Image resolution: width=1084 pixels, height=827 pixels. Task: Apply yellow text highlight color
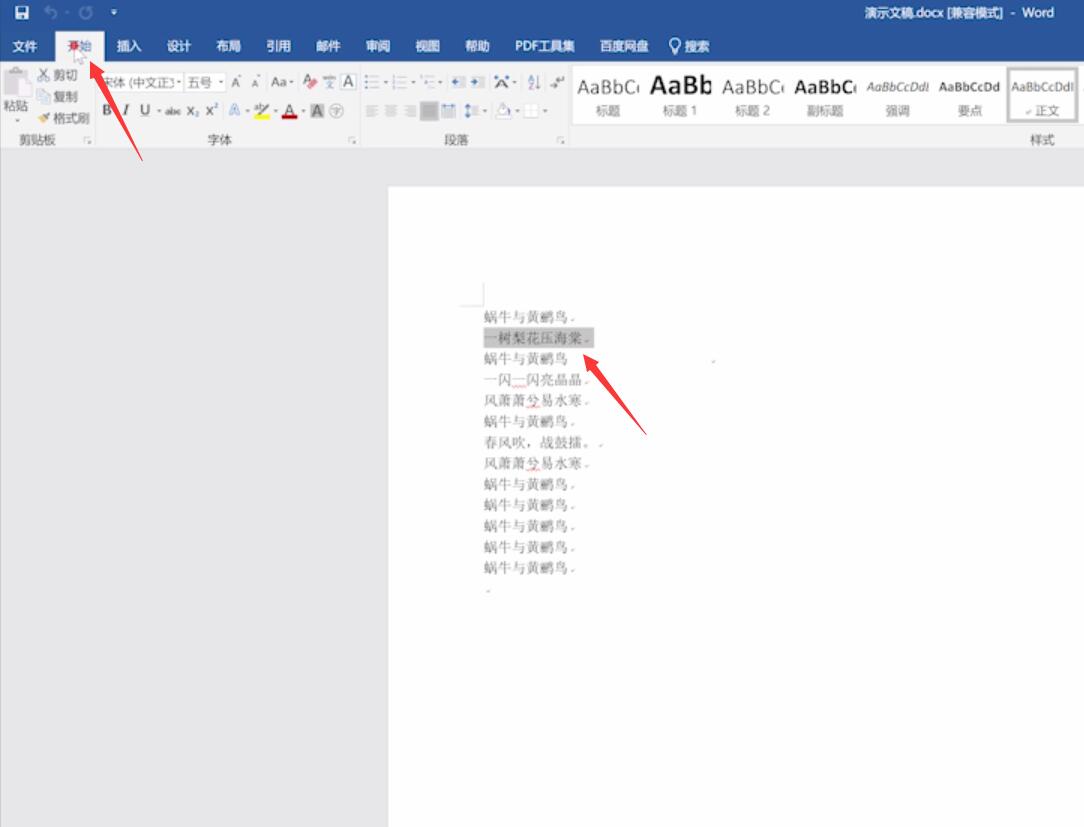(x=261, y=111)
